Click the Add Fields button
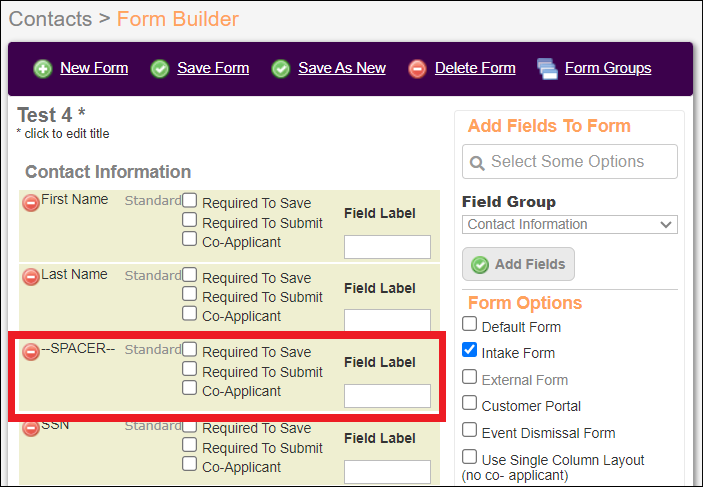703x487 pixels. tap(518, 264)
